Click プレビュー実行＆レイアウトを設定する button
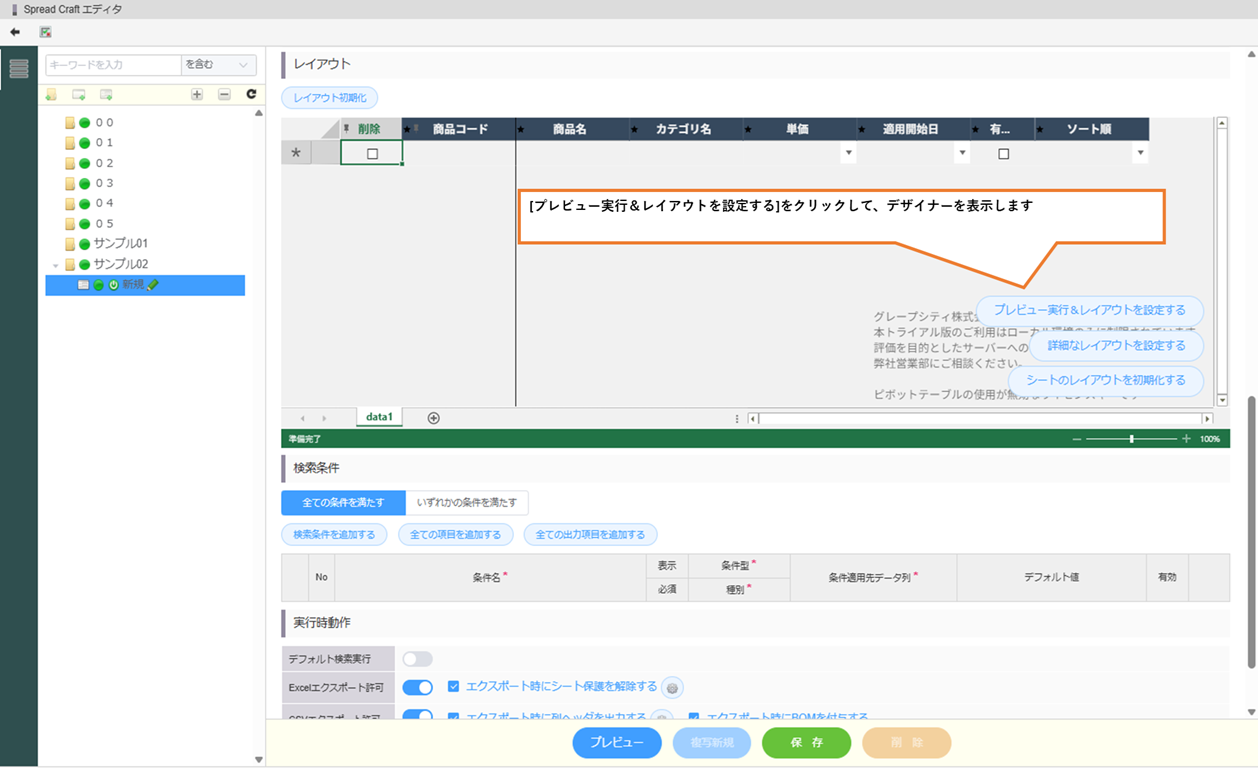Screen dimensions: 1258x768 click(x=1089, y=310)
